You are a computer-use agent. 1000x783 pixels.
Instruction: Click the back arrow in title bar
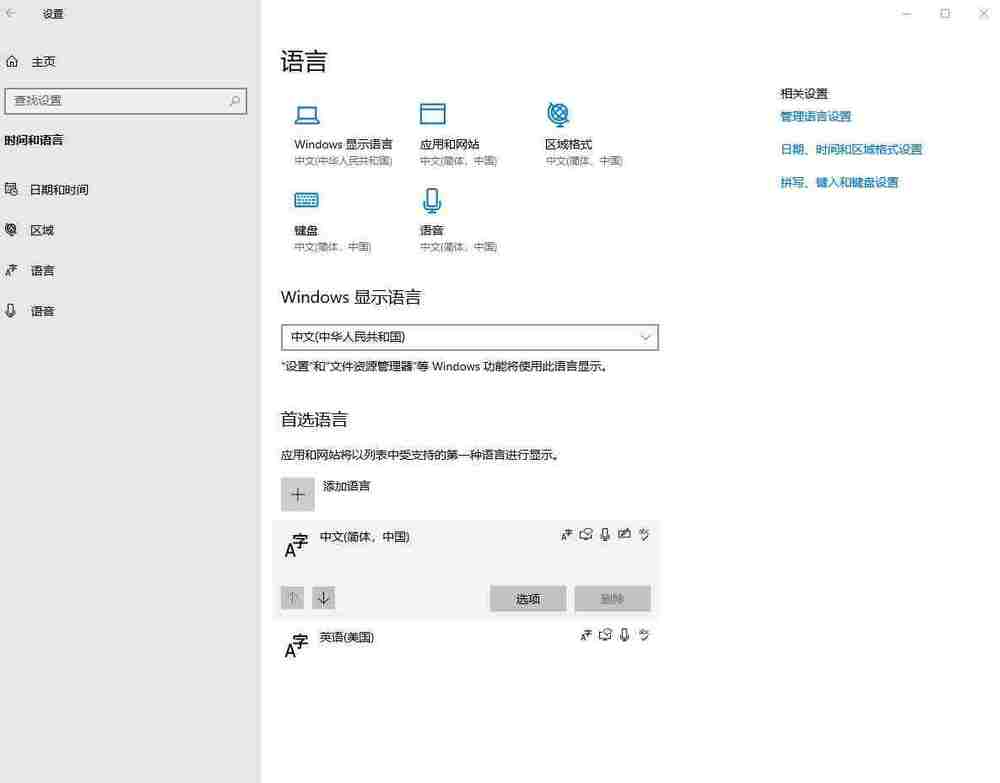tap(12, 14)
